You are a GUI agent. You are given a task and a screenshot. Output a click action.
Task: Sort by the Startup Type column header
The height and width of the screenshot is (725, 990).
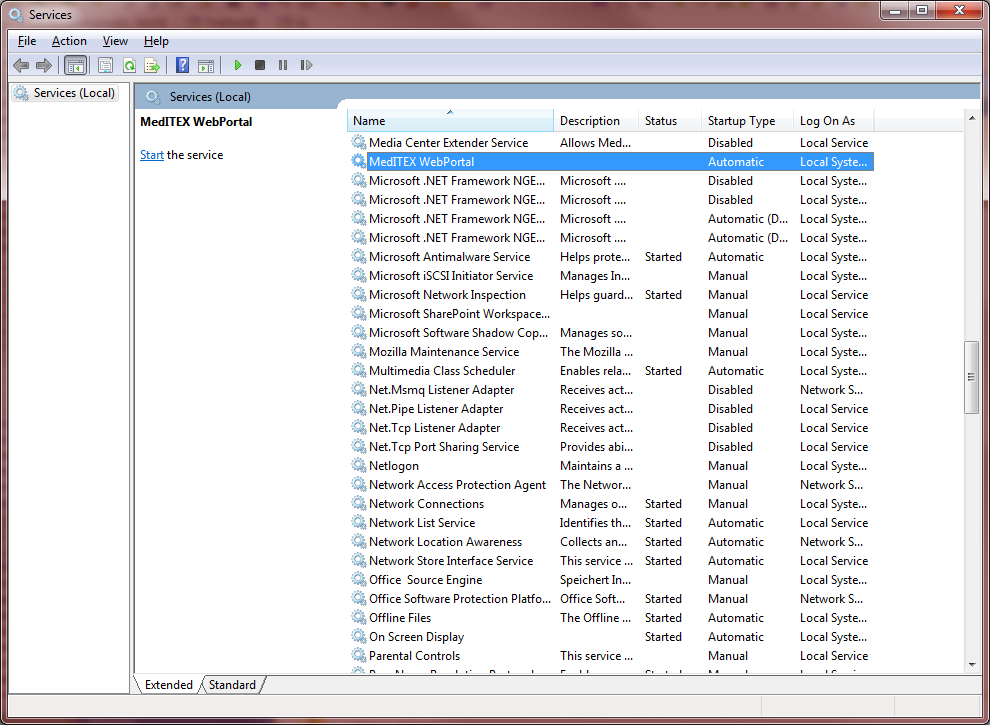[748, 121]
